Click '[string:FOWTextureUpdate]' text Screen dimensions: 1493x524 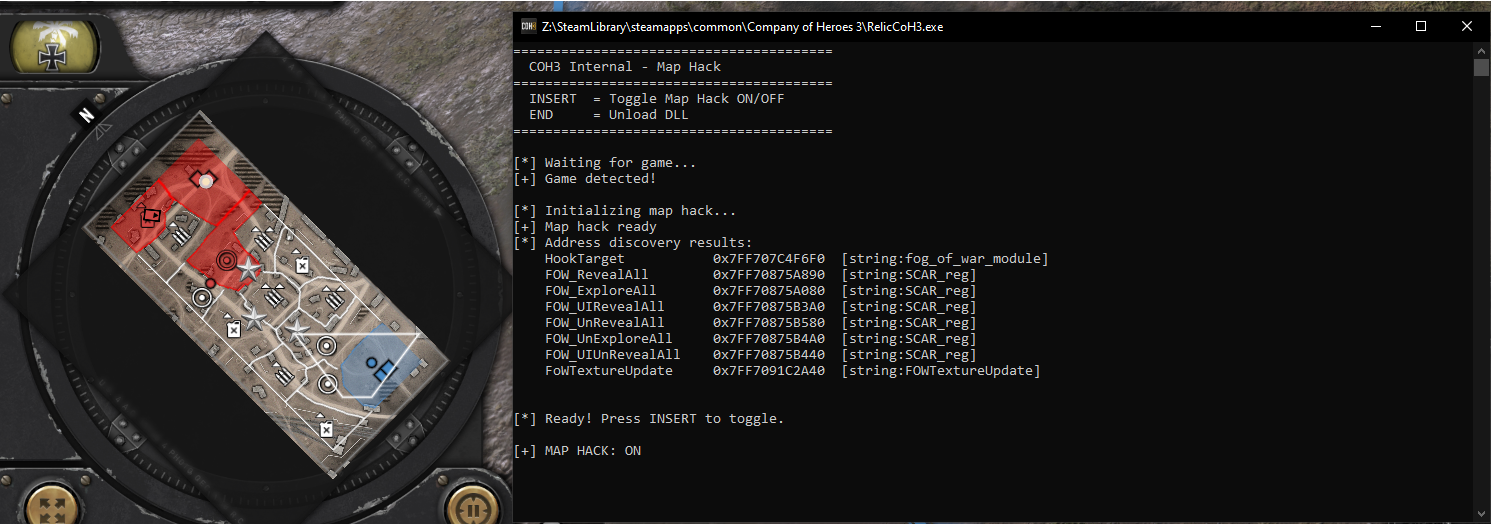pos(941,371)
